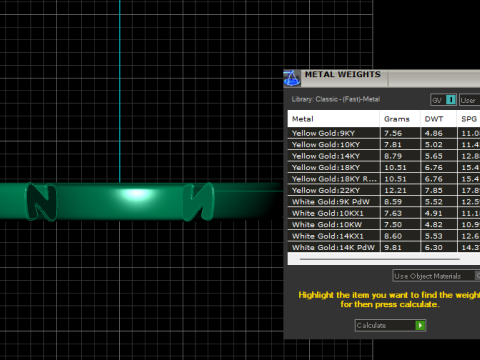Viewport: 480px width, 360px height.
Task: Select the White Gold:14KX1 row
Action: pyautogui.click(x=384, y=236)
